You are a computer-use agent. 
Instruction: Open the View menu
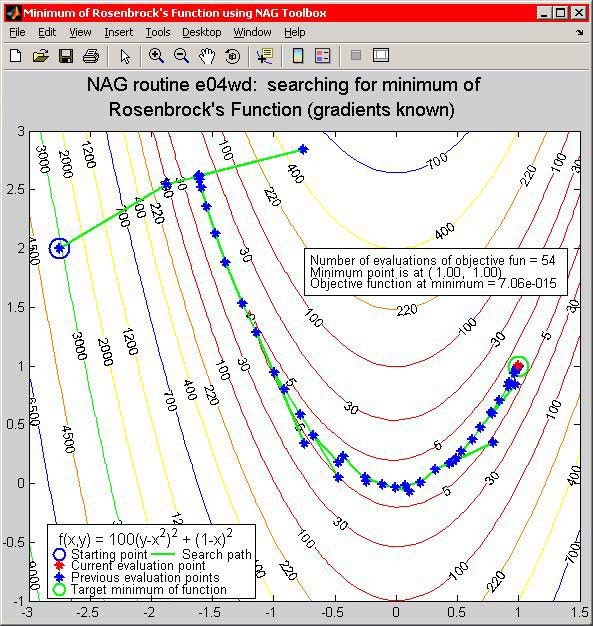point(80,32)
